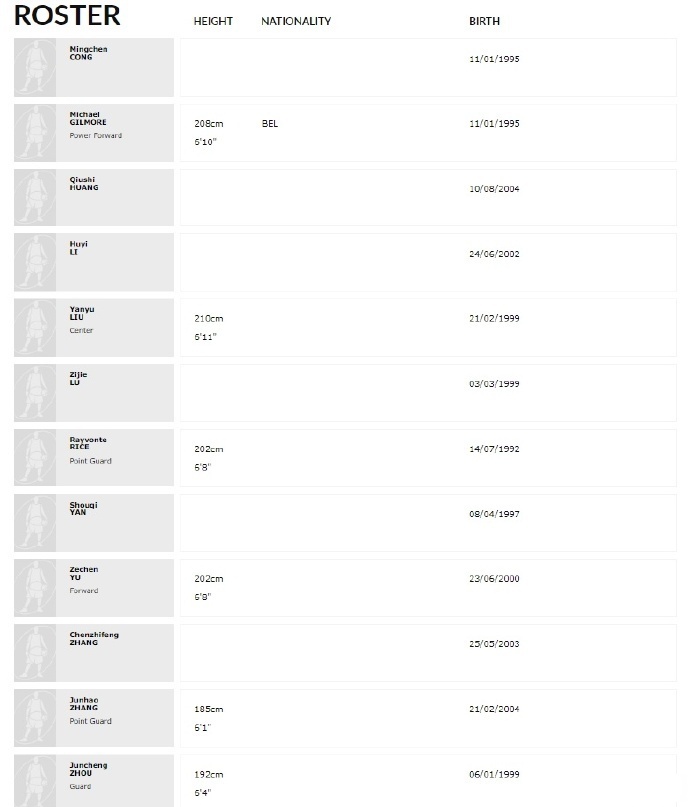Click Mingchen Cong's player silhouette photo
This screenshot has height=807, width=690.
36,68
